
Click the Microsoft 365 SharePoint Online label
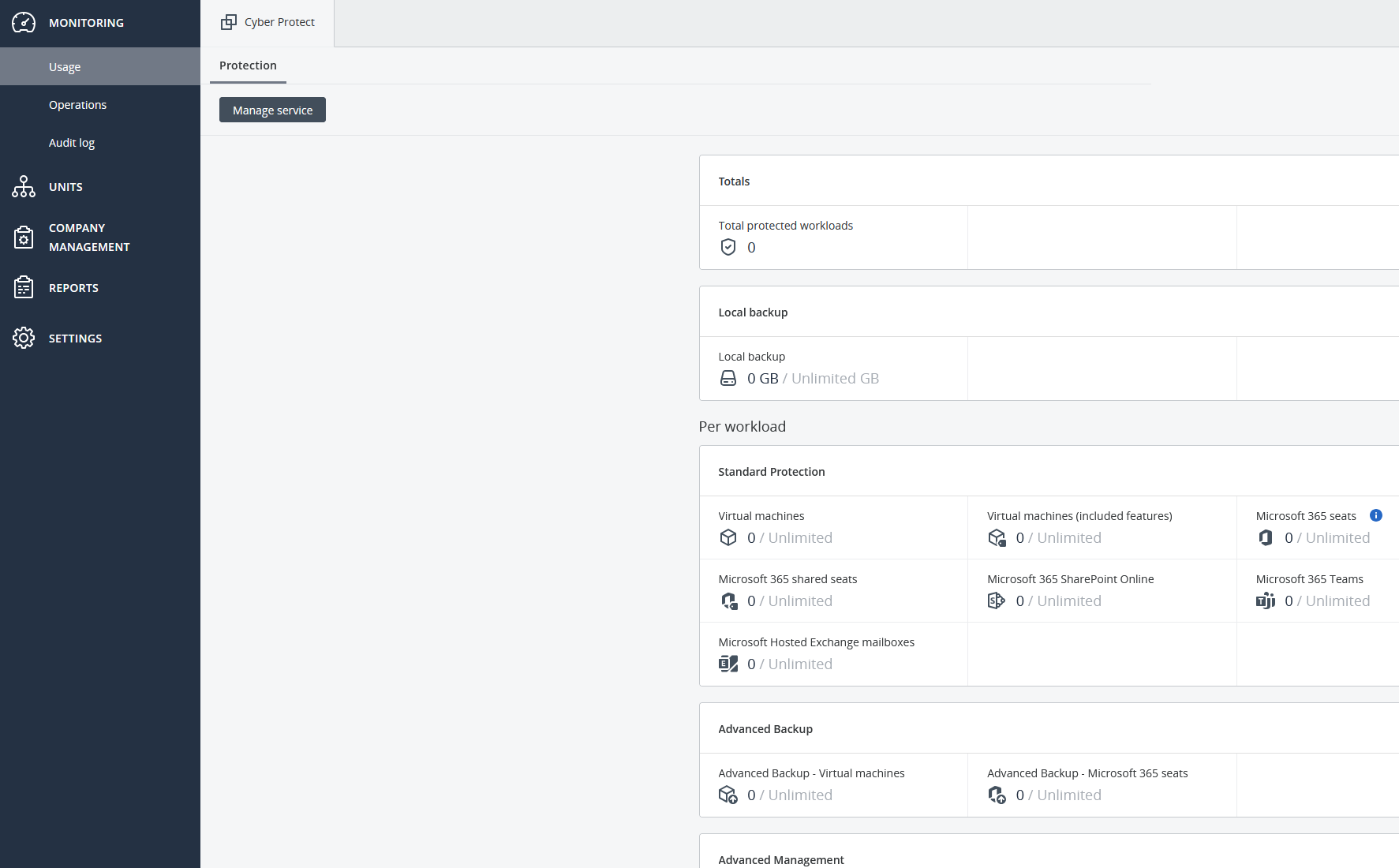(1070, 578)
